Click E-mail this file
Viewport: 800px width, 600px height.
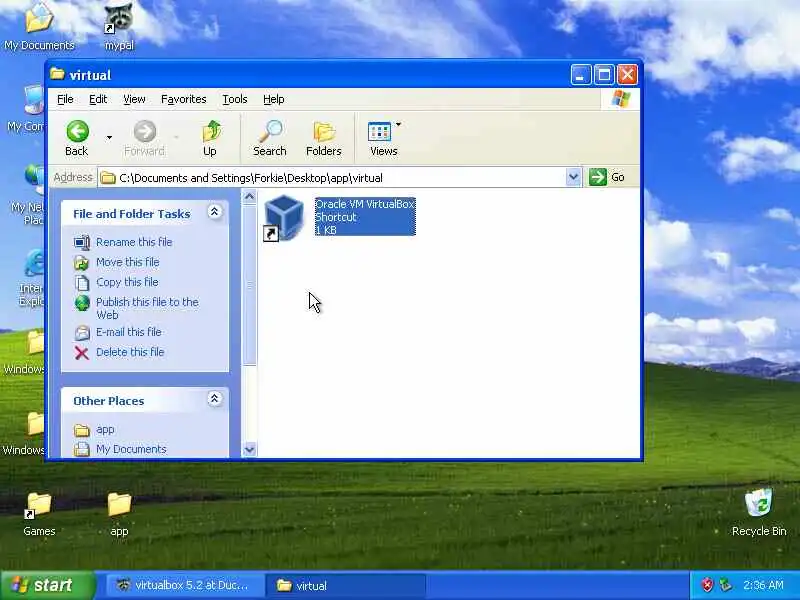129,332
